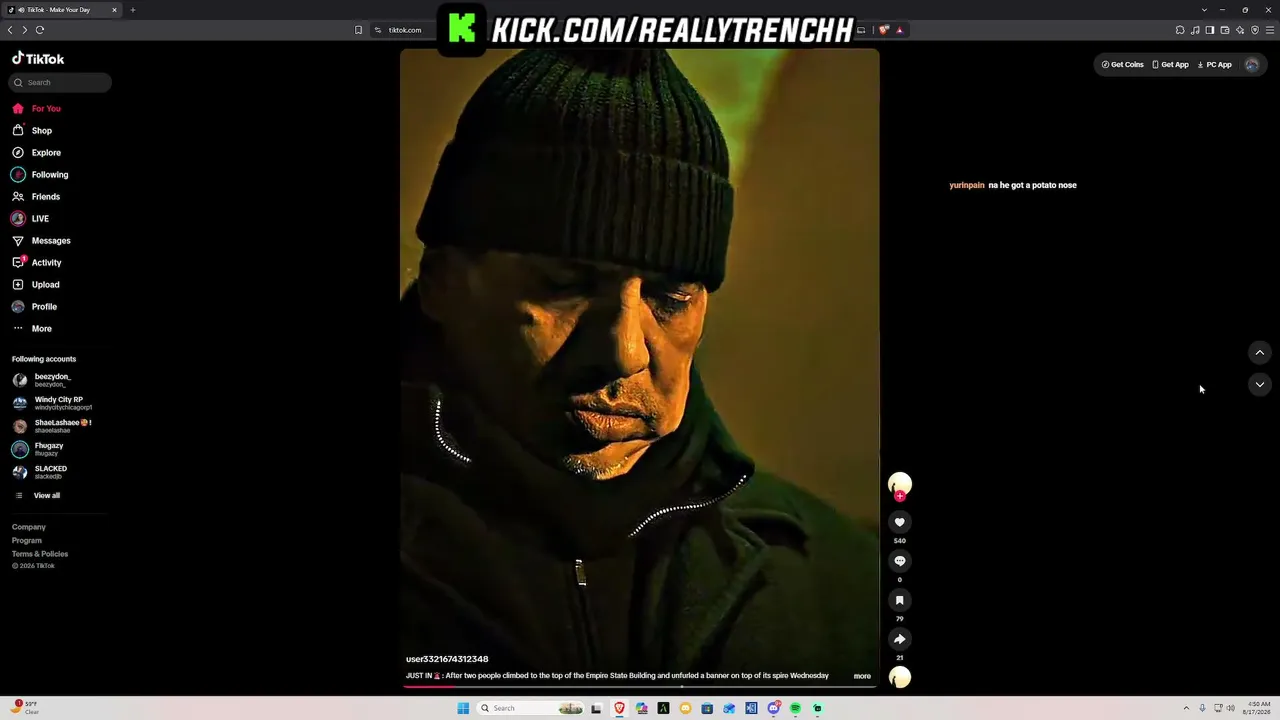Click the PC App download button

pos(1214,64)
